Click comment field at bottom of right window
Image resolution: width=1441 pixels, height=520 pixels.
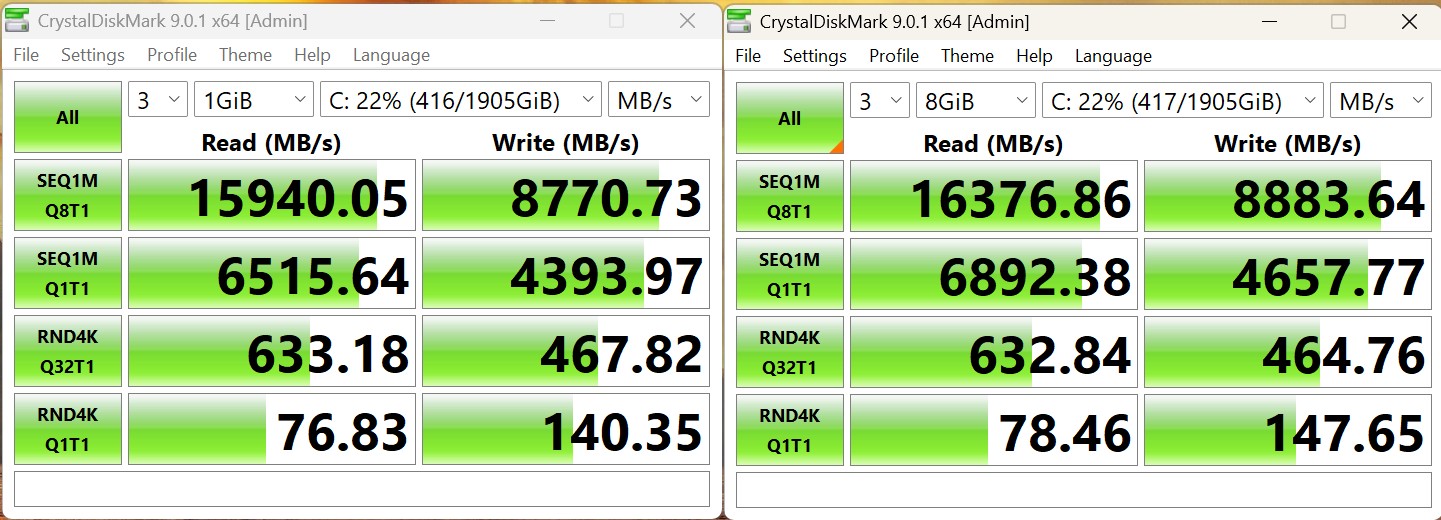[1084, 490]
